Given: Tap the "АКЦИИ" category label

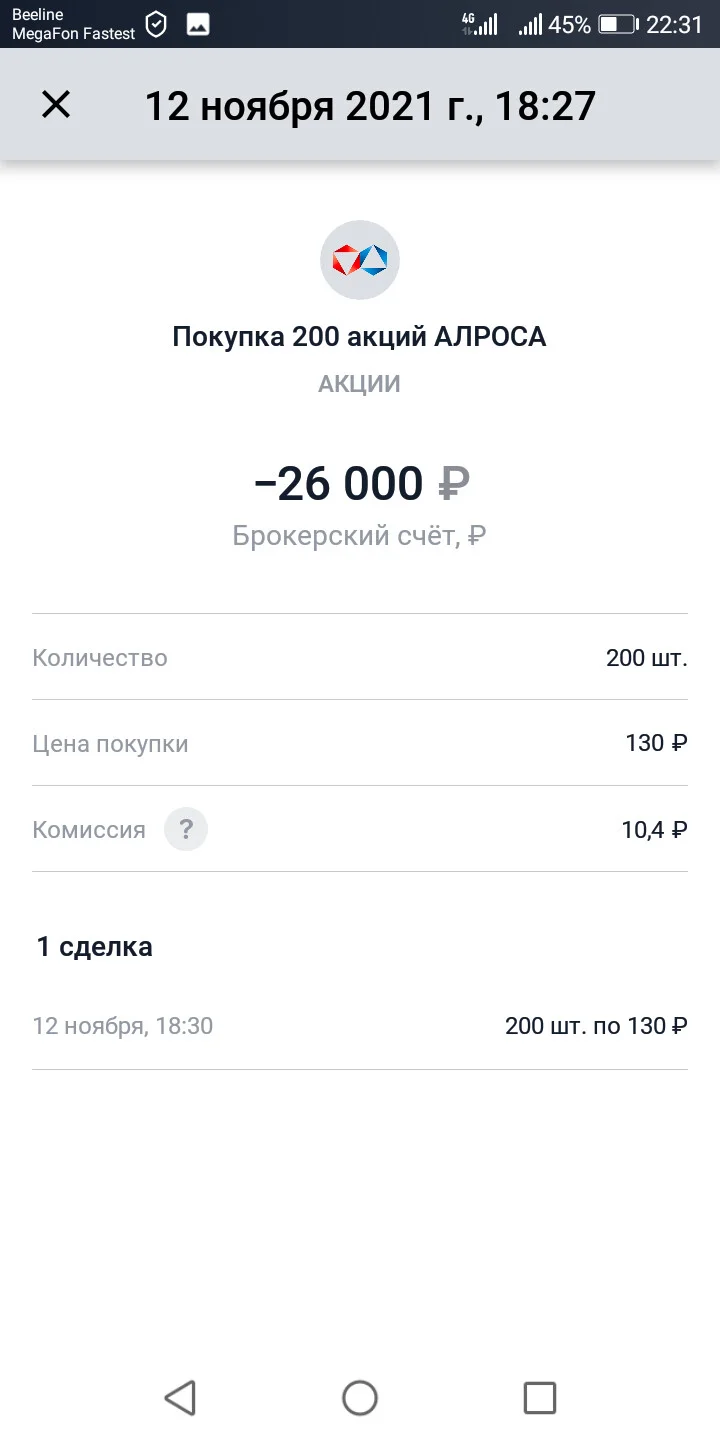Looking at the screenshot, I should (x=360, y=384).
